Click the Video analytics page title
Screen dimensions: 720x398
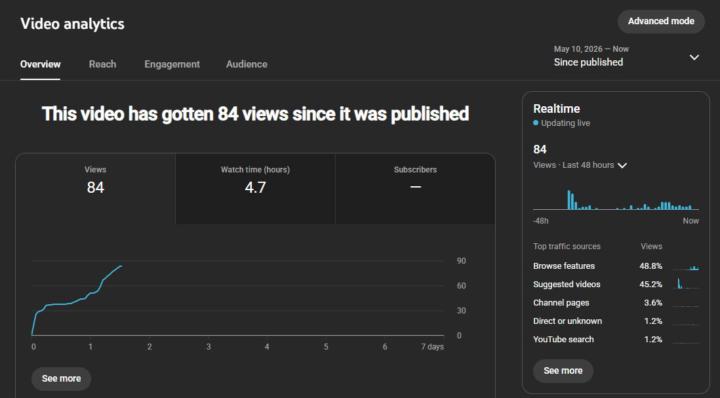coord(73,24)
